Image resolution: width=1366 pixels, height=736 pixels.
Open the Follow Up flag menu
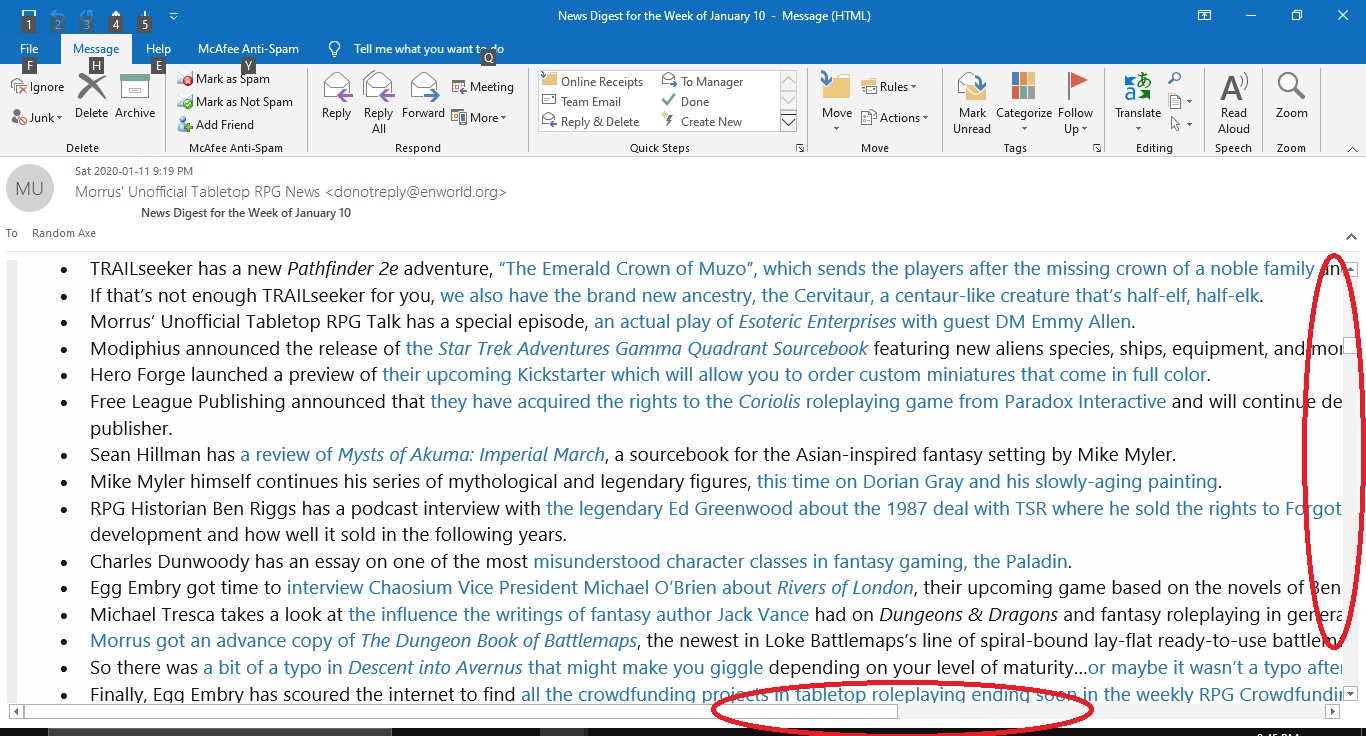1075,103
